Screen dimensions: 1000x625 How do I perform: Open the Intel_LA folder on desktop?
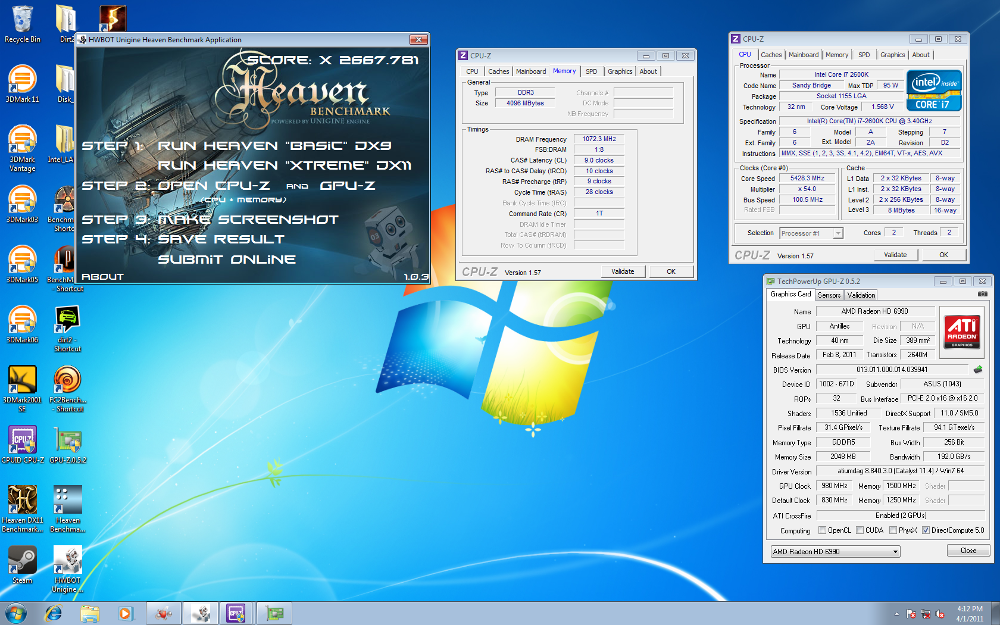click(x=62, y=143)
